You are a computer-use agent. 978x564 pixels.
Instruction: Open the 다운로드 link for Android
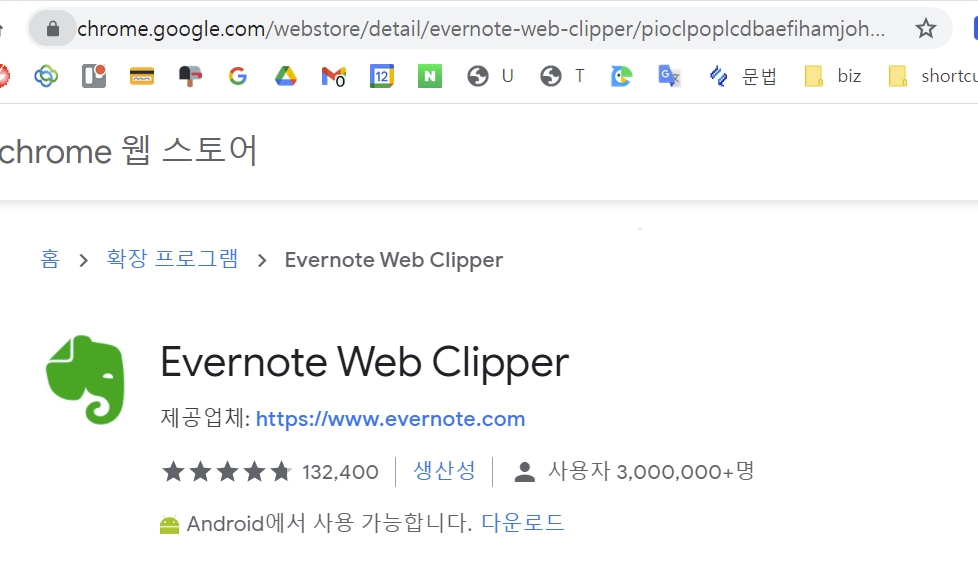click(523, 523)
